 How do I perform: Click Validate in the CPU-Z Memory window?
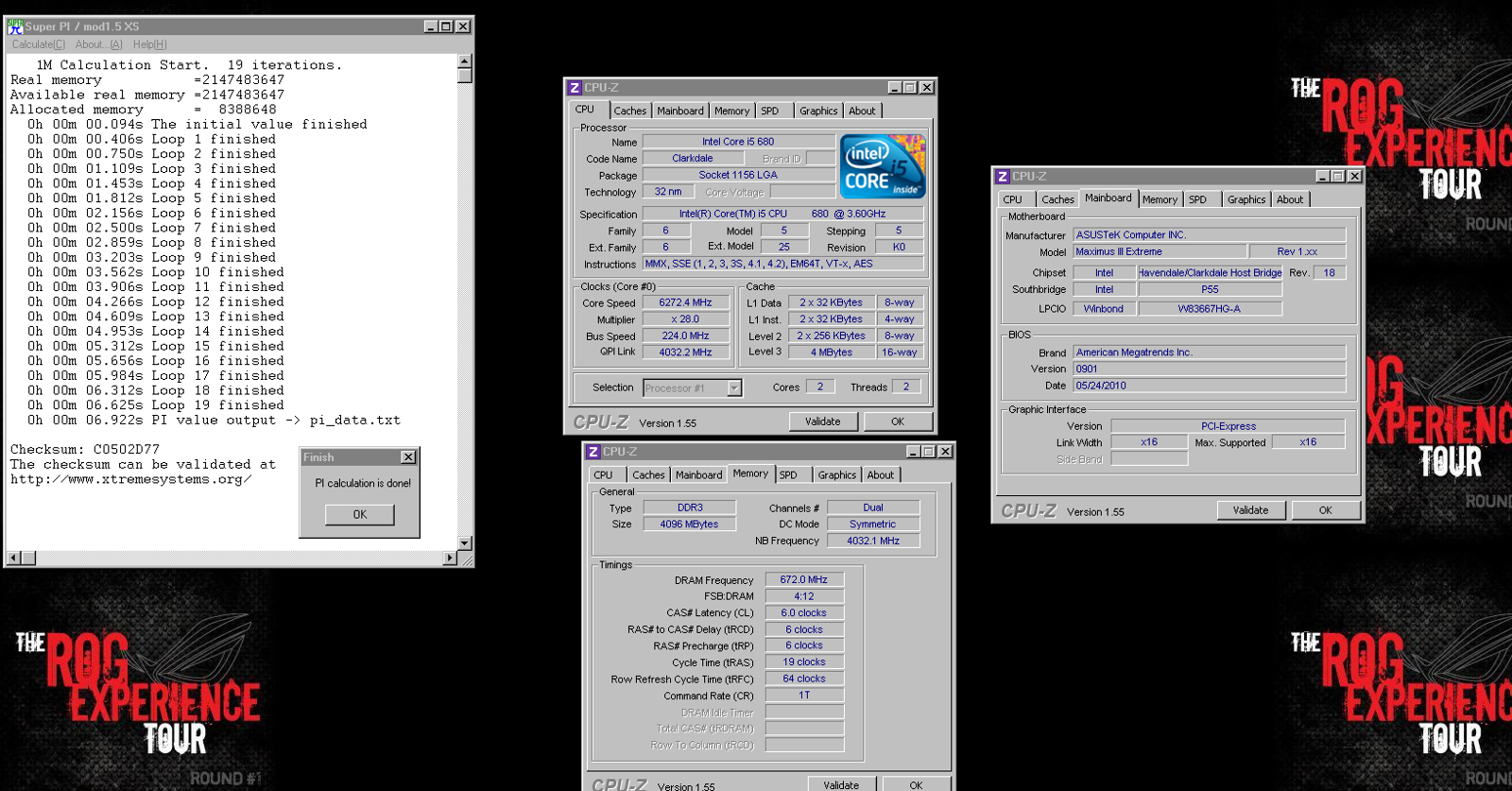[x=841, y=784]
